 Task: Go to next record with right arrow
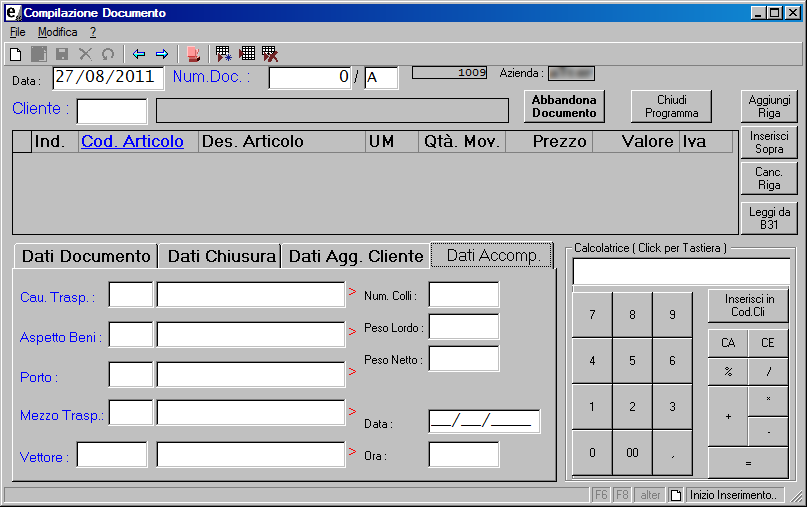pyautogui.click(x=161, y=54)
